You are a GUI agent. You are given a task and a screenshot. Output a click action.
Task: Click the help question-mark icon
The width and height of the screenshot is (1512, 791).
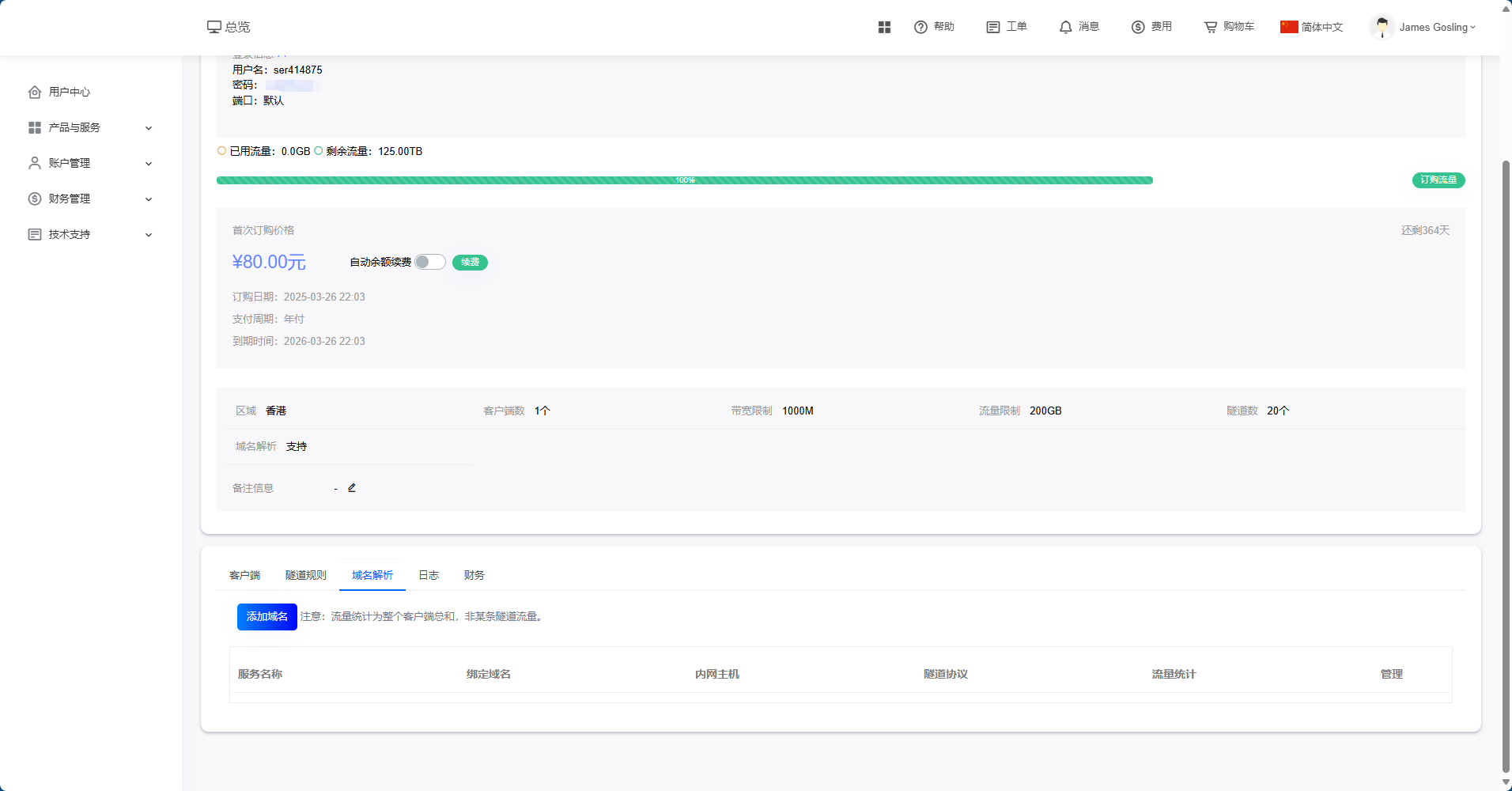[920, 27]
